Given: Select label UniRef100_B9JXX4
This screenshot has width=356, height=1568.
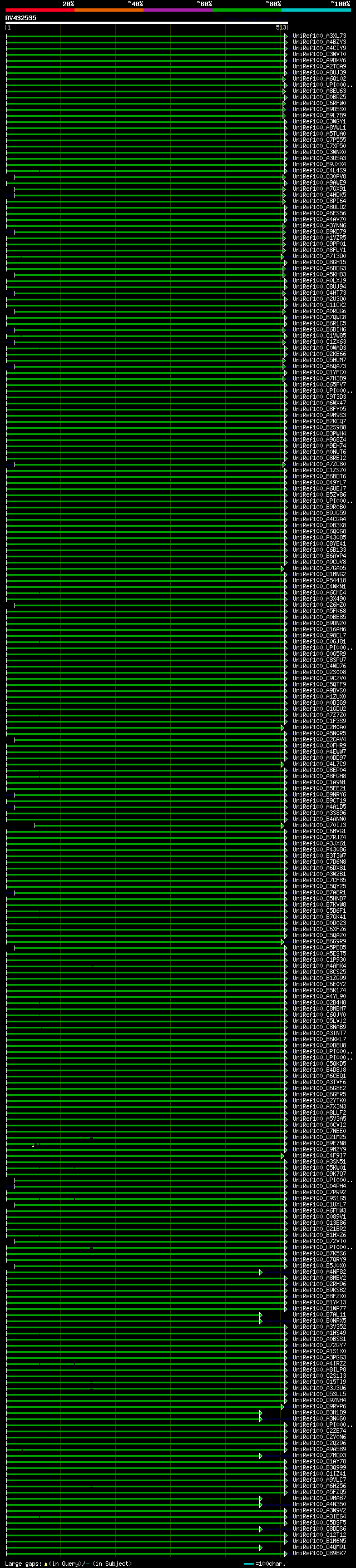Looking at the screenshot, I should tap(319, 164).
